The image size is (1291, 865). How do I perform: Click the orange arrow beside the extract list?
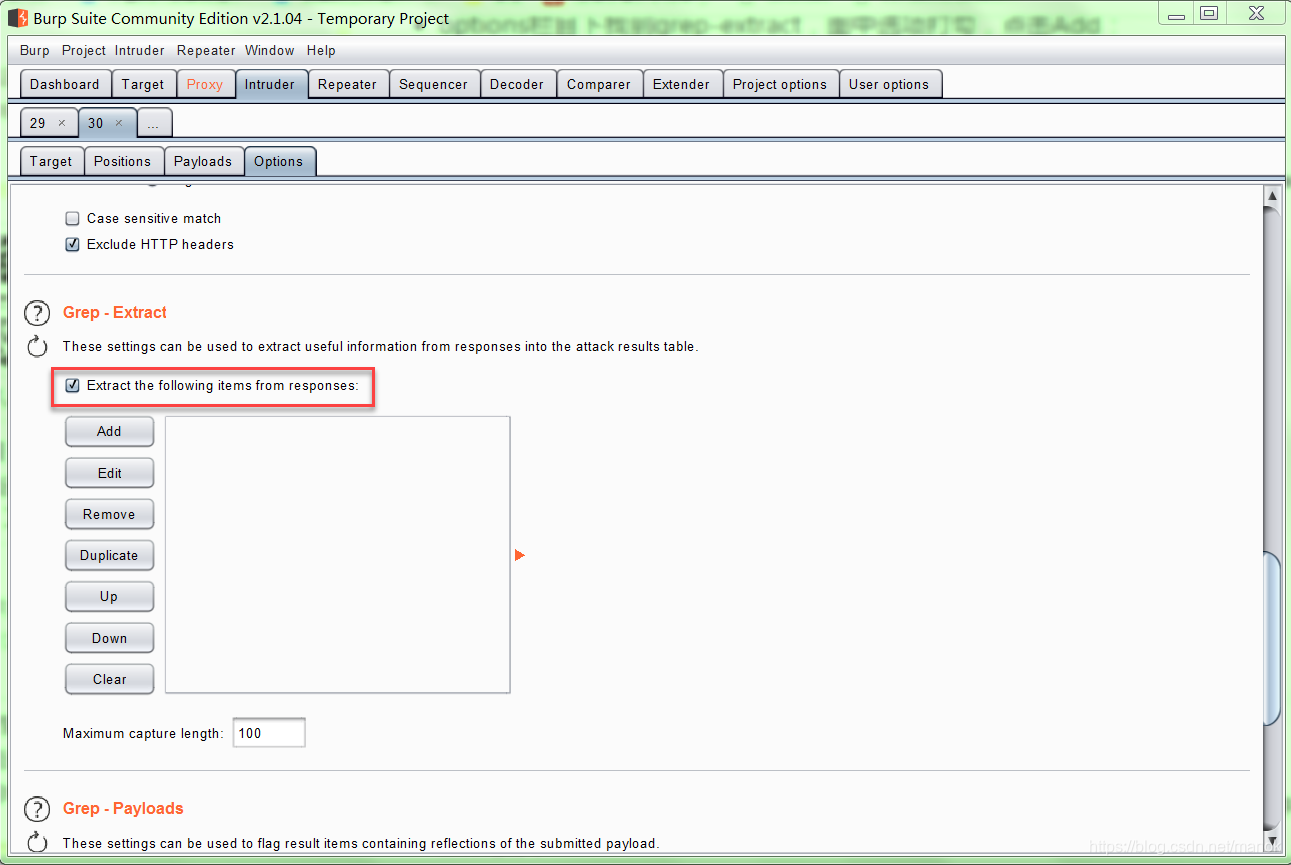(x=520, y=555)
